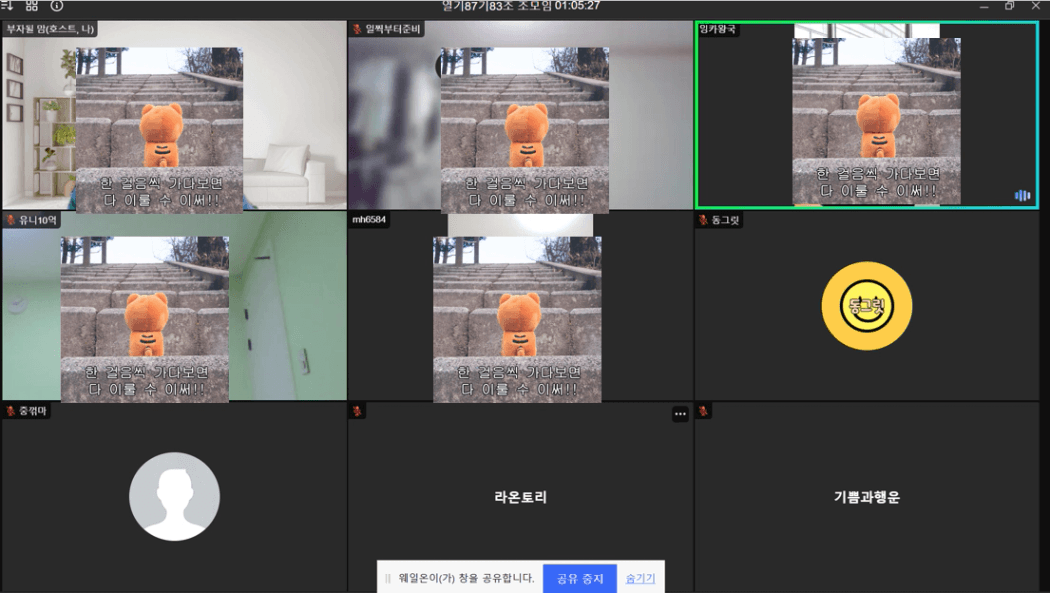Click the mh6584 name label
The image size is (1050, 593).
click(x=369, y=220)
